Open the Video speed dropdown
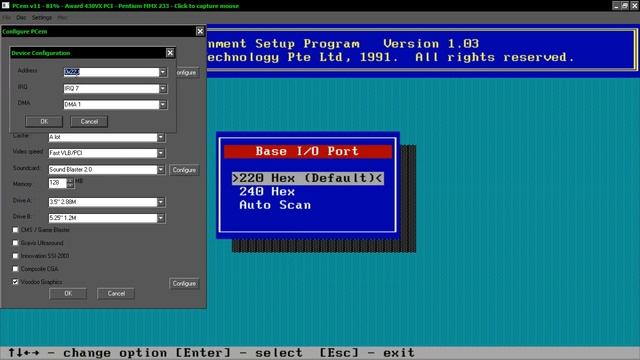 161,153
